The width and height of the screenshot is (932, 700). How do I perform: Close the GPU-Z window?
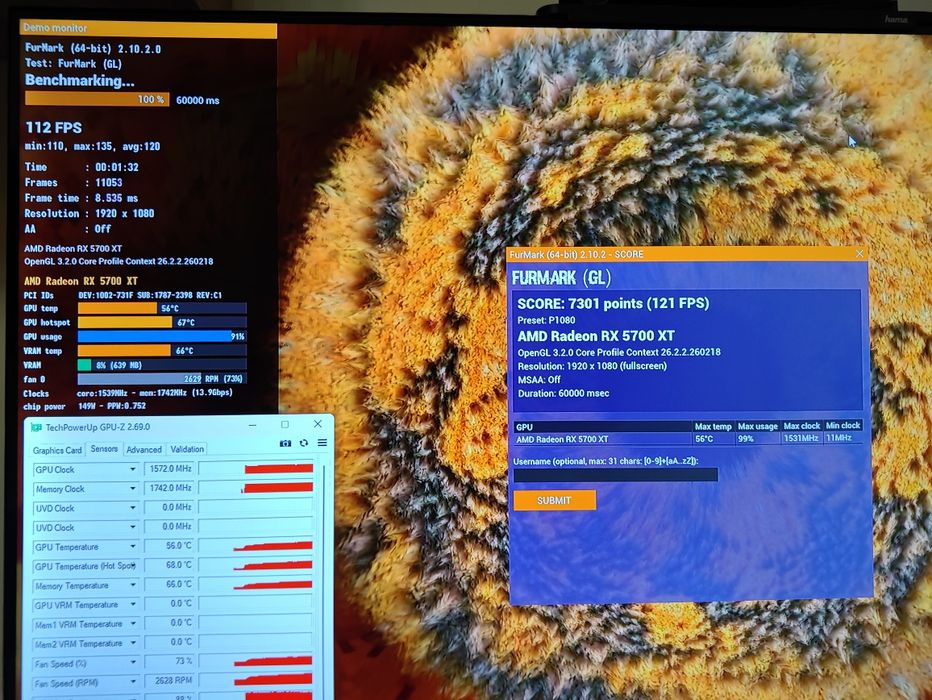(x=317, y=424)
